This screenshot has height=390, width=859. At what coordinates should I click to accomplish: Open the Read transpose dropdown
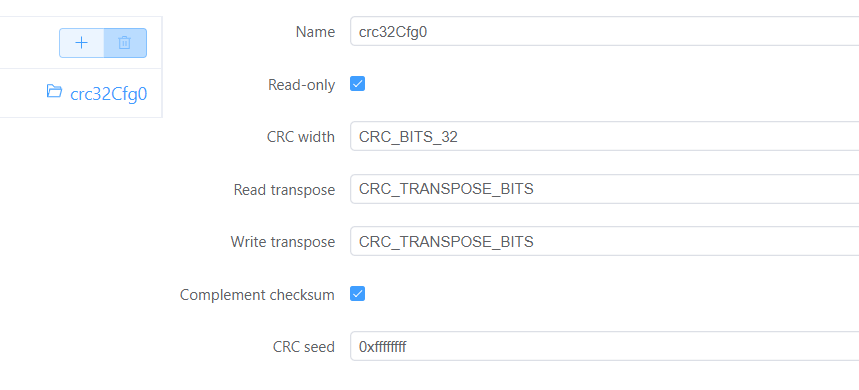(604, 189)
